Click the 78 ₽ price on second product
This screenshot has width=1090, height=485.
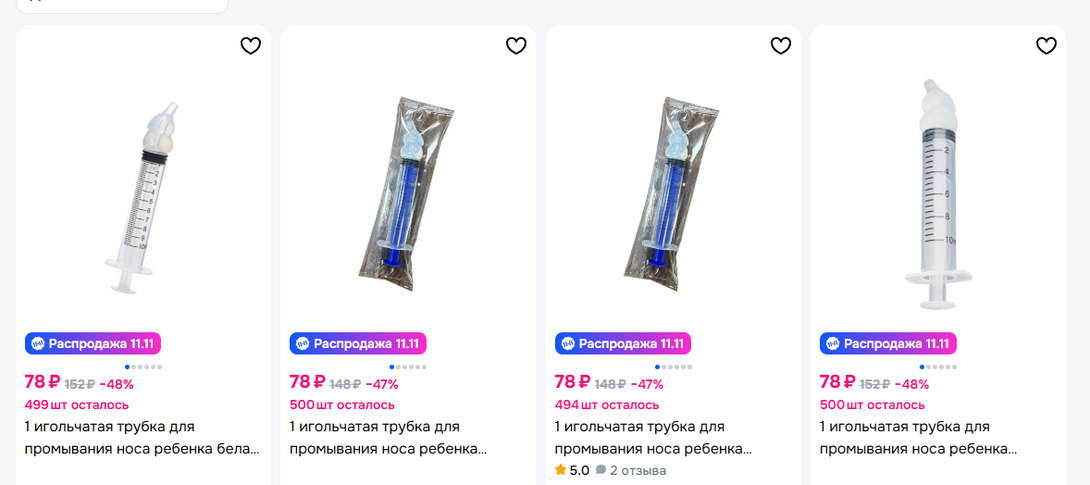307,382
